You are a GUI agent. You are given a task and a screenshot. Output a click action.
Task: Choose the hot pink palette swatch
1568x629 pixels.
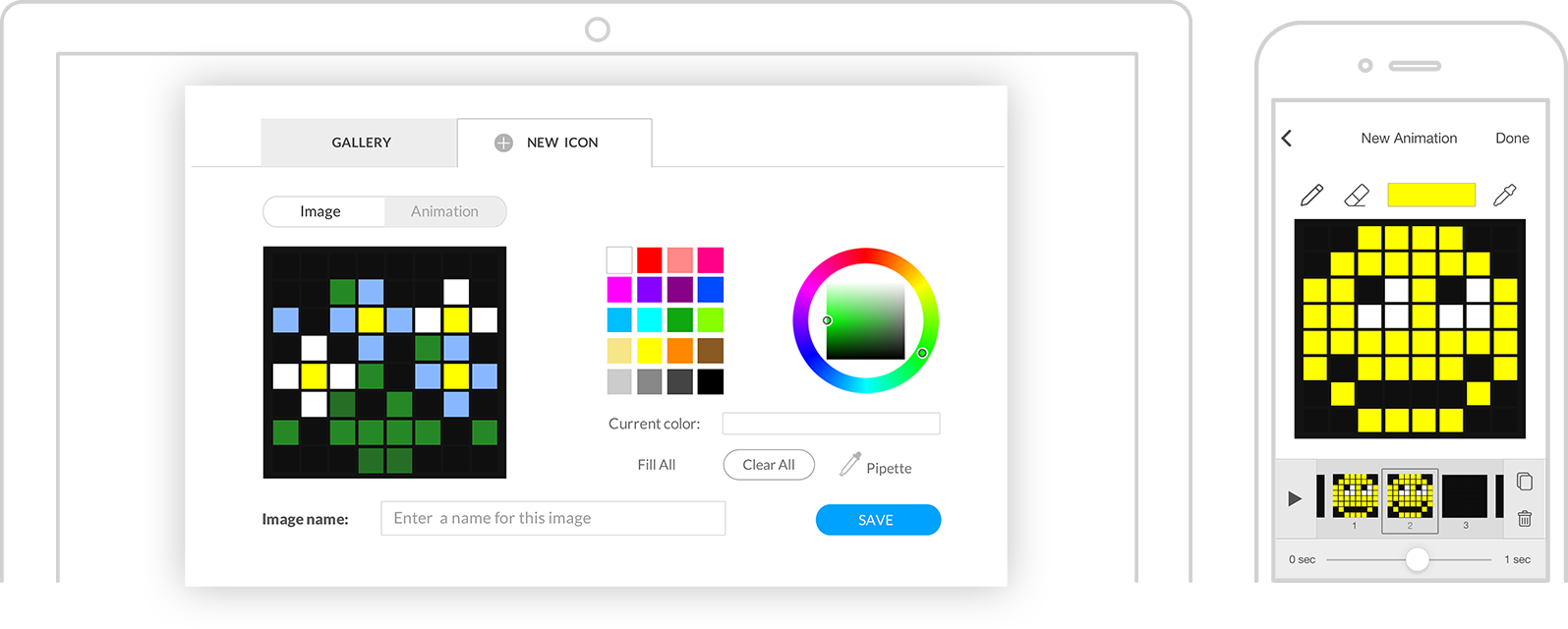pos(711,260)
